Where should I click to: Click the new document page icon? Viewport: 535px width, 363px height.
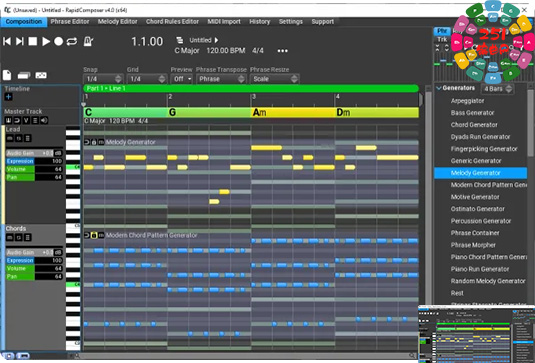click(7, 75)
